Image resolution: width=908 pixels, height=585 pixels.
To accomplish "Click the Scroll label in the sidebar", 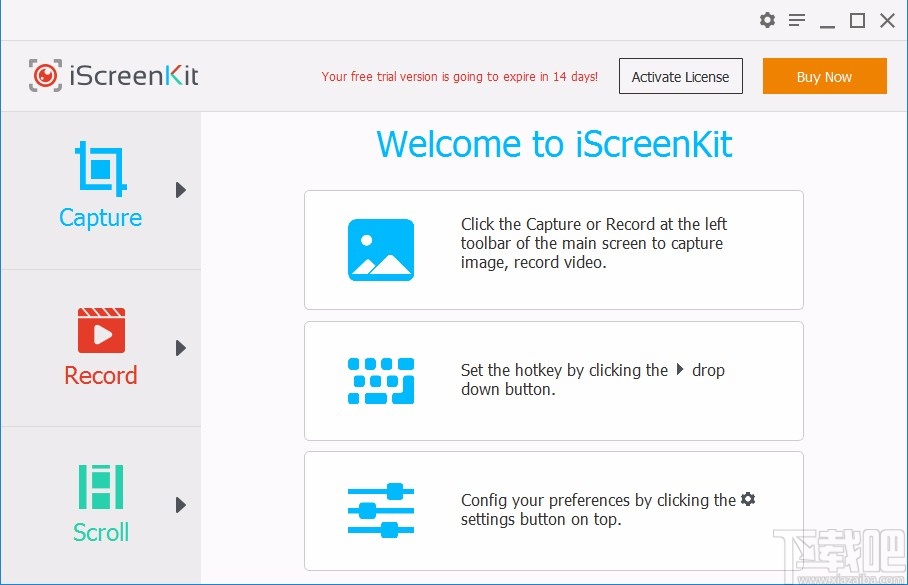I will click(x=101, y=532).
